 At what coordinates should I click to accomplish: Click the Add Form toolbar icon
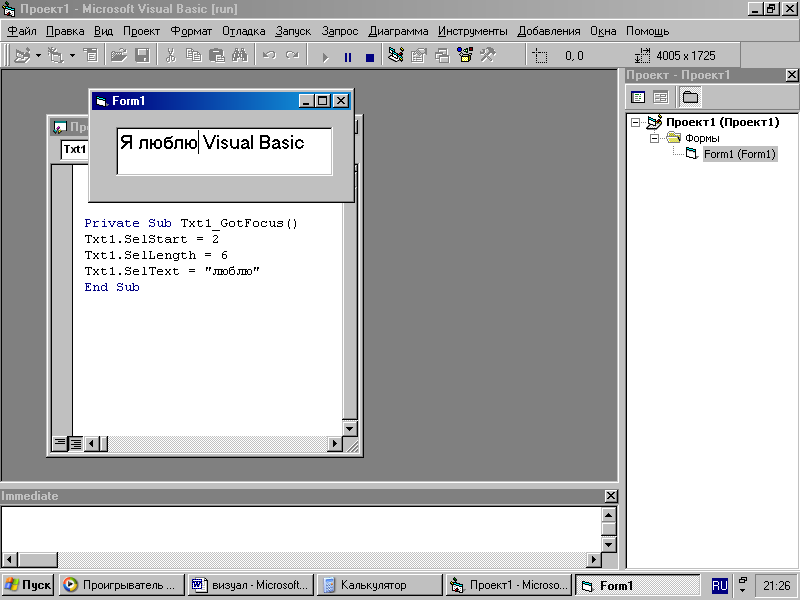pyautogui.click(x=56, y=55)
